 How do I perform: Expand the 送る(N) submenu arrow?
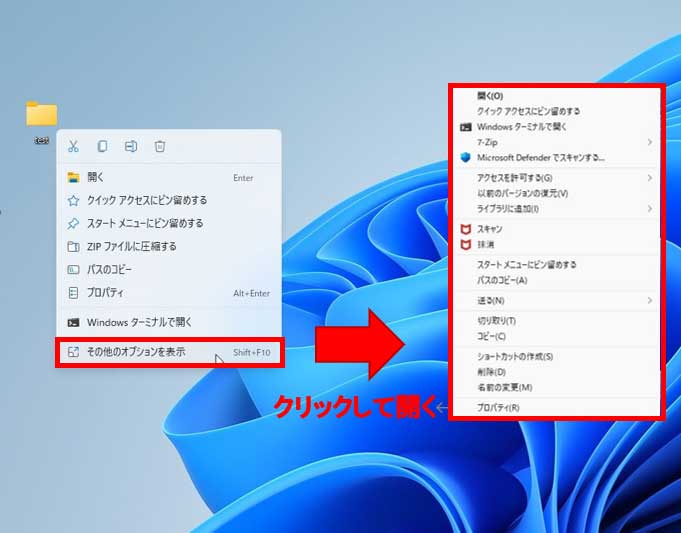tap(649, 300)
